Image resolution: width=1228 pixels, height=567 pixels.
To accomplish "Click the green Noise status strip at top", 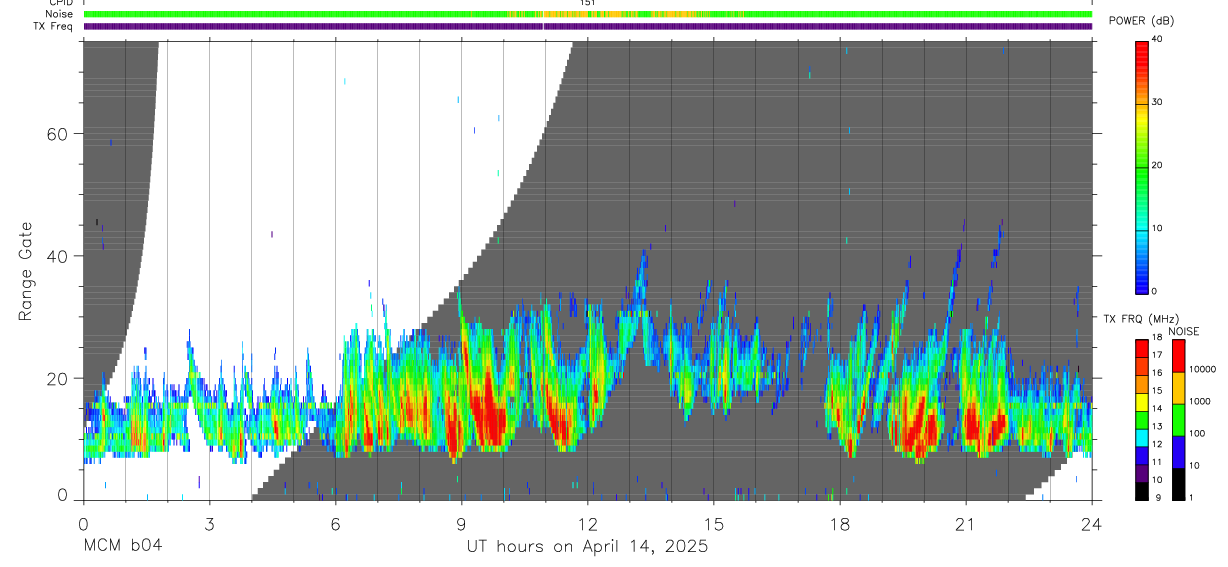I will [588, 14].
